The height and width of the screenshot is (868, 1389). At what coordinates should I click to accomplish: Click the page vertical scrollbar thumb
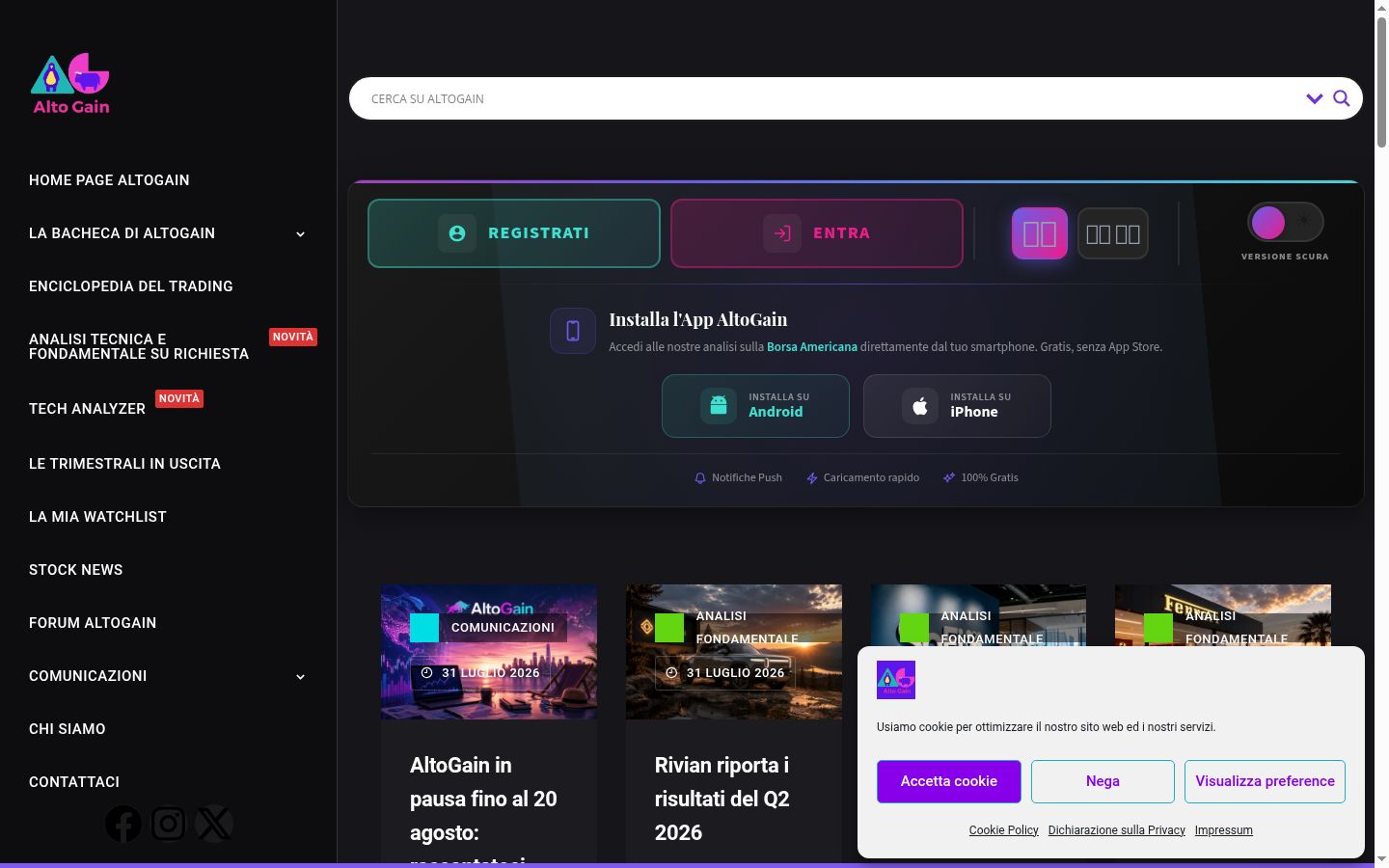point(1381,82)
